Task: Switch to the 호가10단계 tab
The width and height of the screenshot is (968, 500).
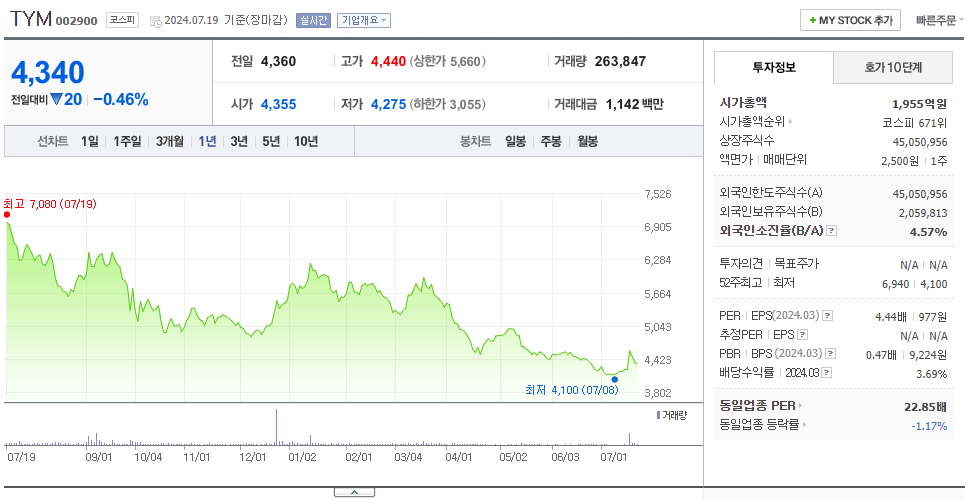Action: click(893, 68)
